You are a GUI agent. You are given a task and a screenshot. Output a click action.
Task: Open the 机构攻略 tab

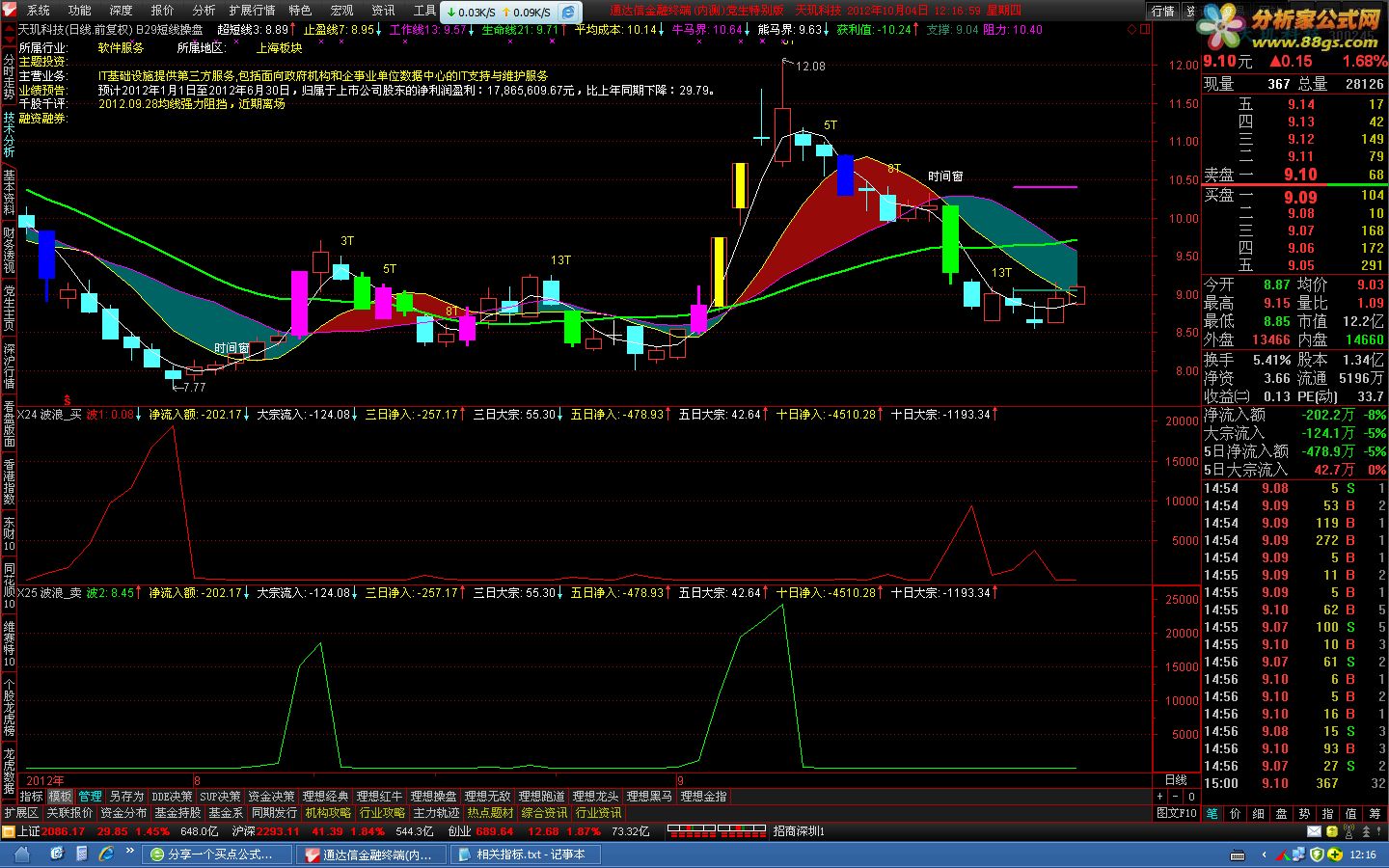click(x=328, y=813)
